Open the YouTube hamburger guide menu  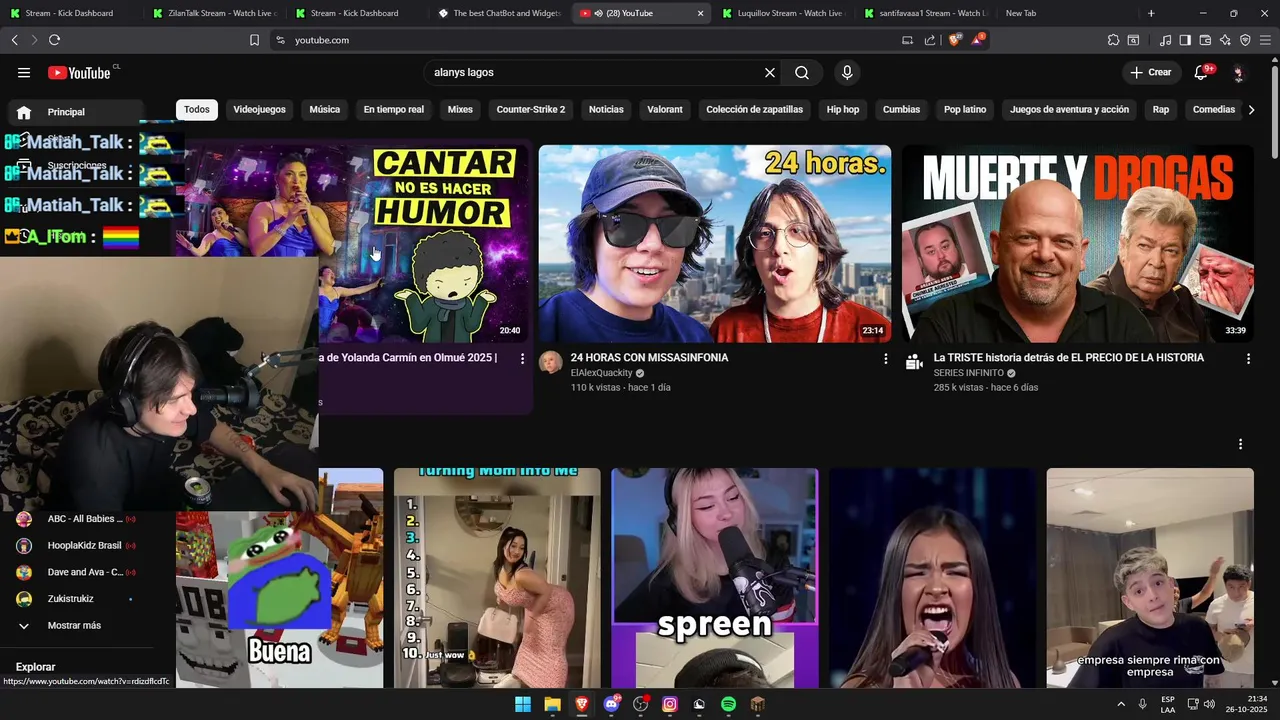click(x=24, y=72)
